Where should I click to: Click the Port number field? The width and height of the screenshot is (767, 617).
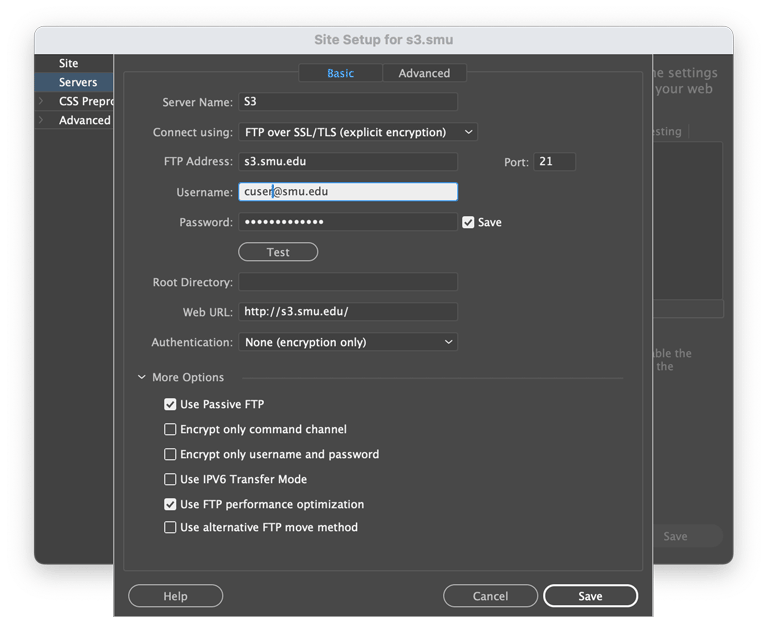click(x=554, y=161)
